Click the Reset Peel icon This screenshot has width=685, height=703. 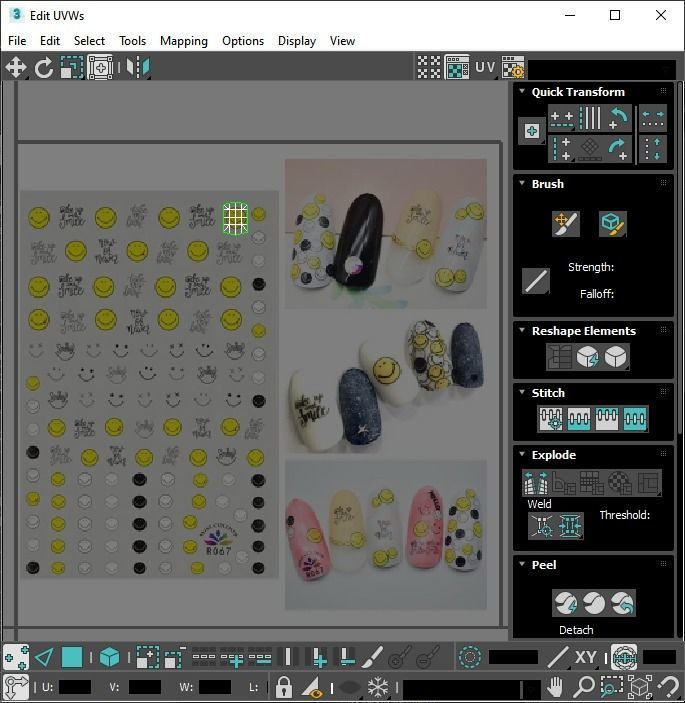[622, 603]
